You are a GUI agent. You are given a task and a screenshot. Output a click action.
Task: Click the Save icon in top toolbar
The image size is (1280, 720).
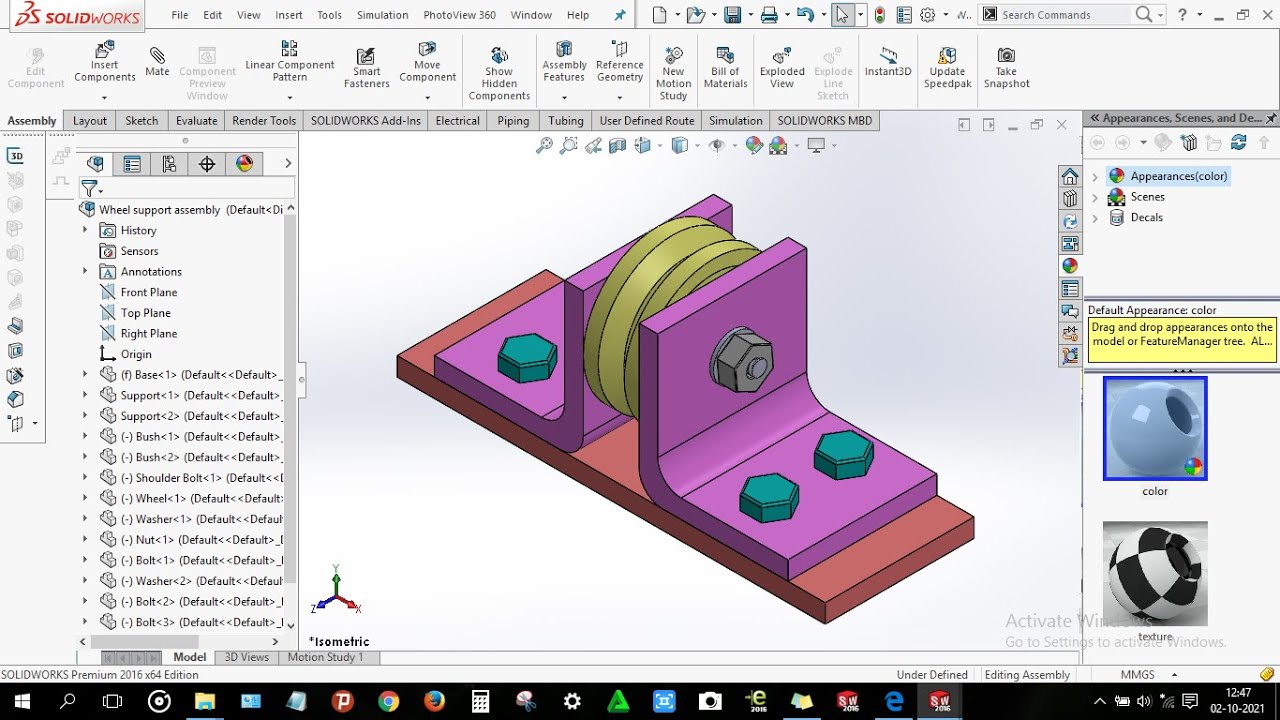click(733, 15)
